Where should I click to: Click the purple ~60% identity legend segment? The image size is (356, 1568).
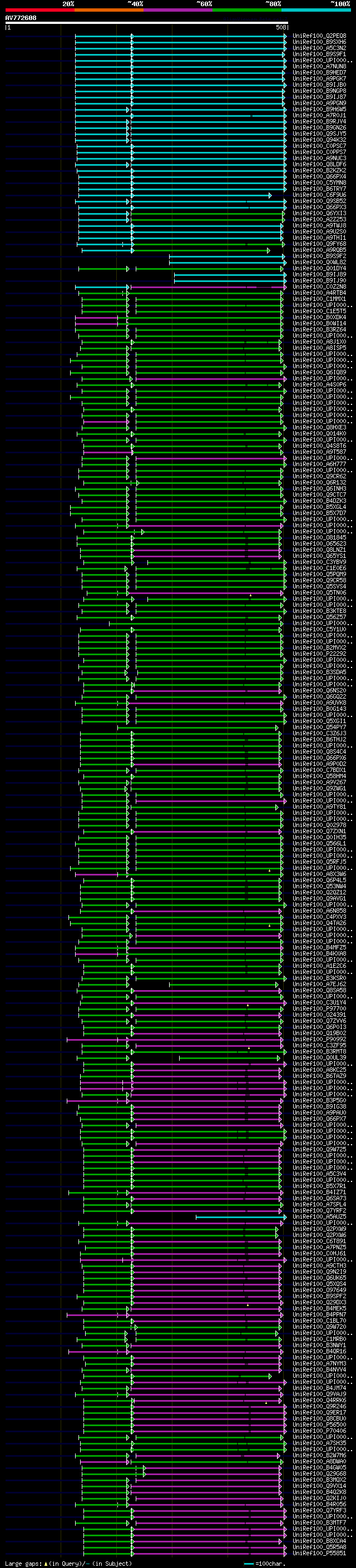(179, 11)
